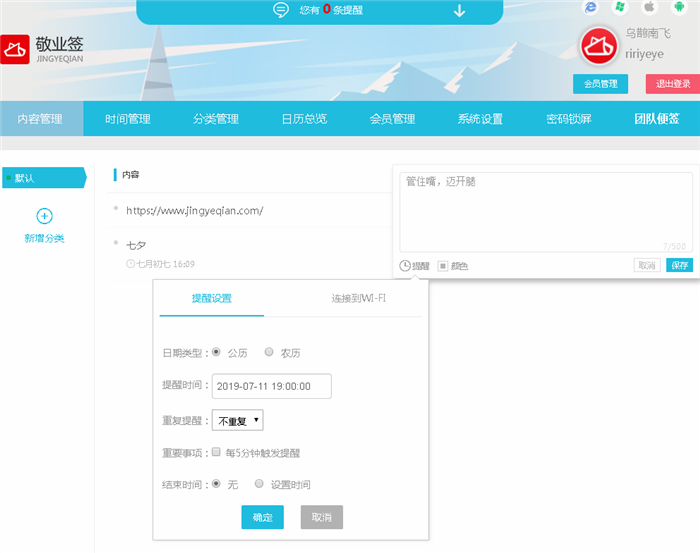Open the 日历总览 nav item
Screen dimensions: 700x553
tap(304, 119)
